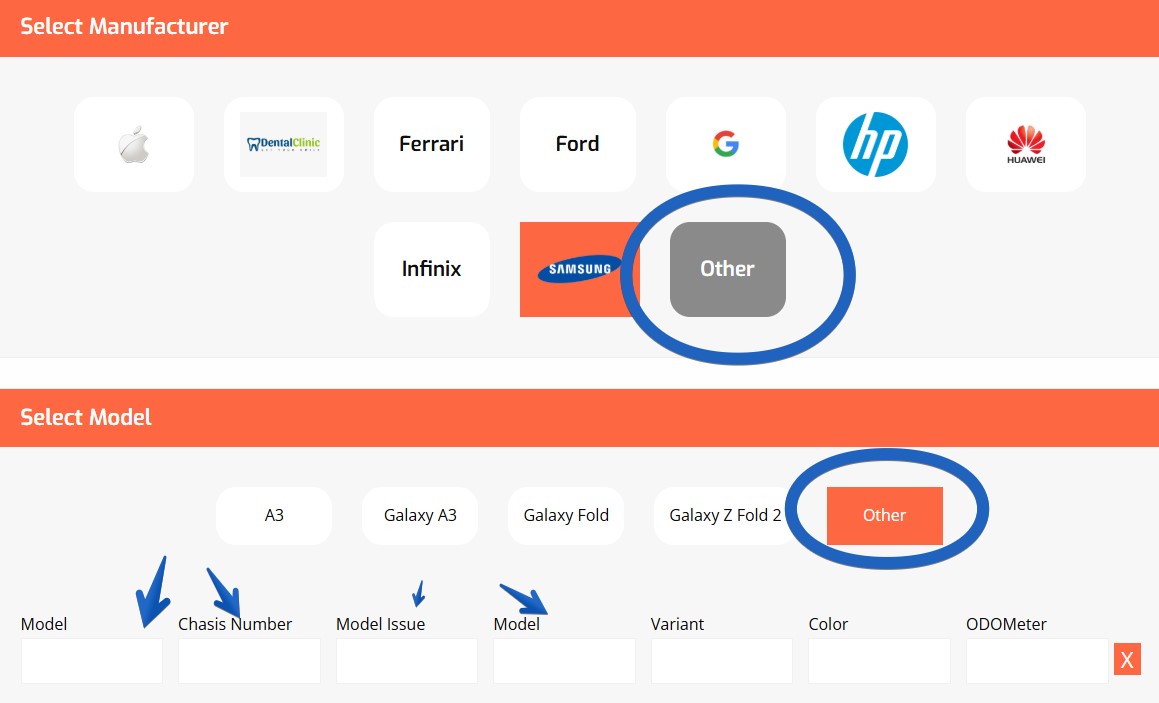Select the Google logo manufacturer tile
This screenshot has height=703, width=1159.
pos(726,144)
